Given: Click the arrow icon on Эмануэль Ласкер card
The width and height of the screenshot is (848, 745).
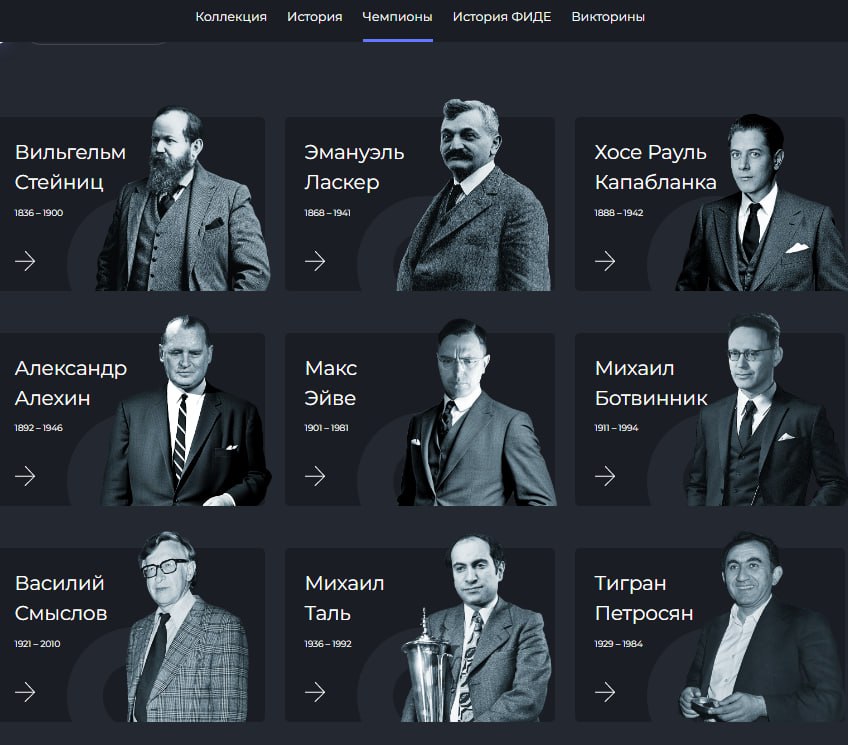Looking at the screenshot, I should (x=315, y=261).
